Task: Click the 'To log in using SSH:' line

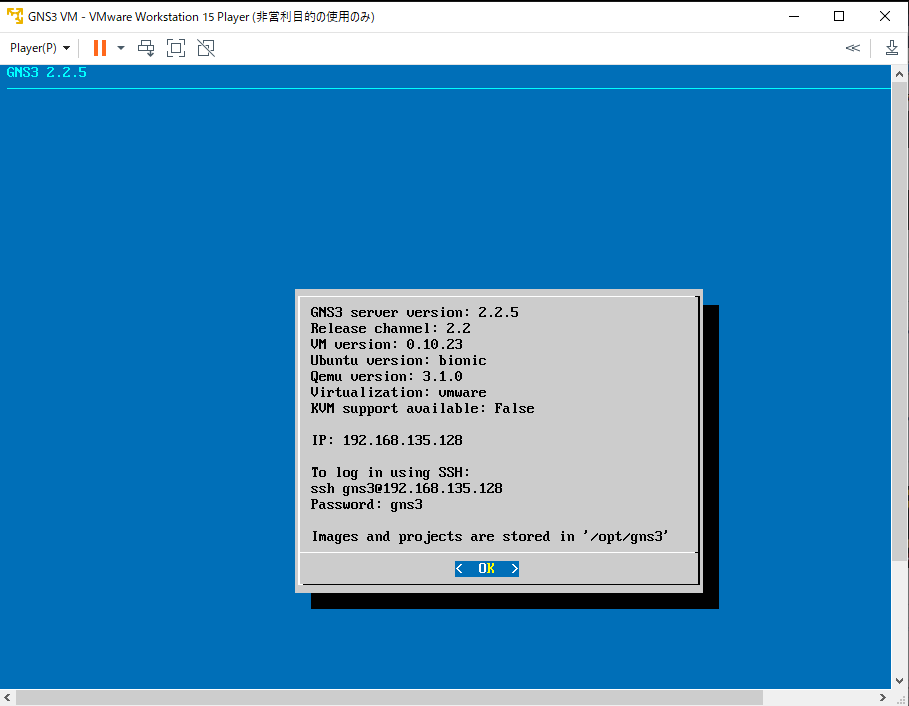Action: click(390, 472)
